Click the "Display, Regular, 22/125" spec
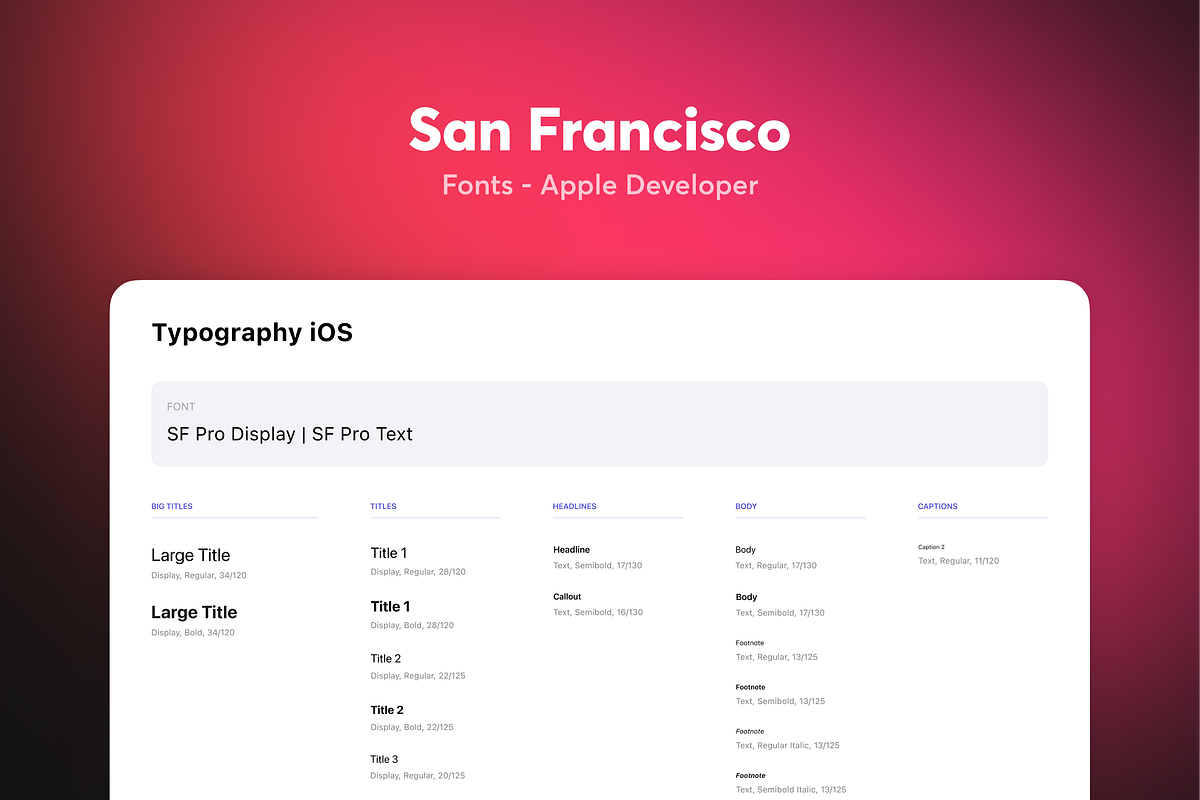The height and width of the screenshot is (800, 1200). click(418, 676)
